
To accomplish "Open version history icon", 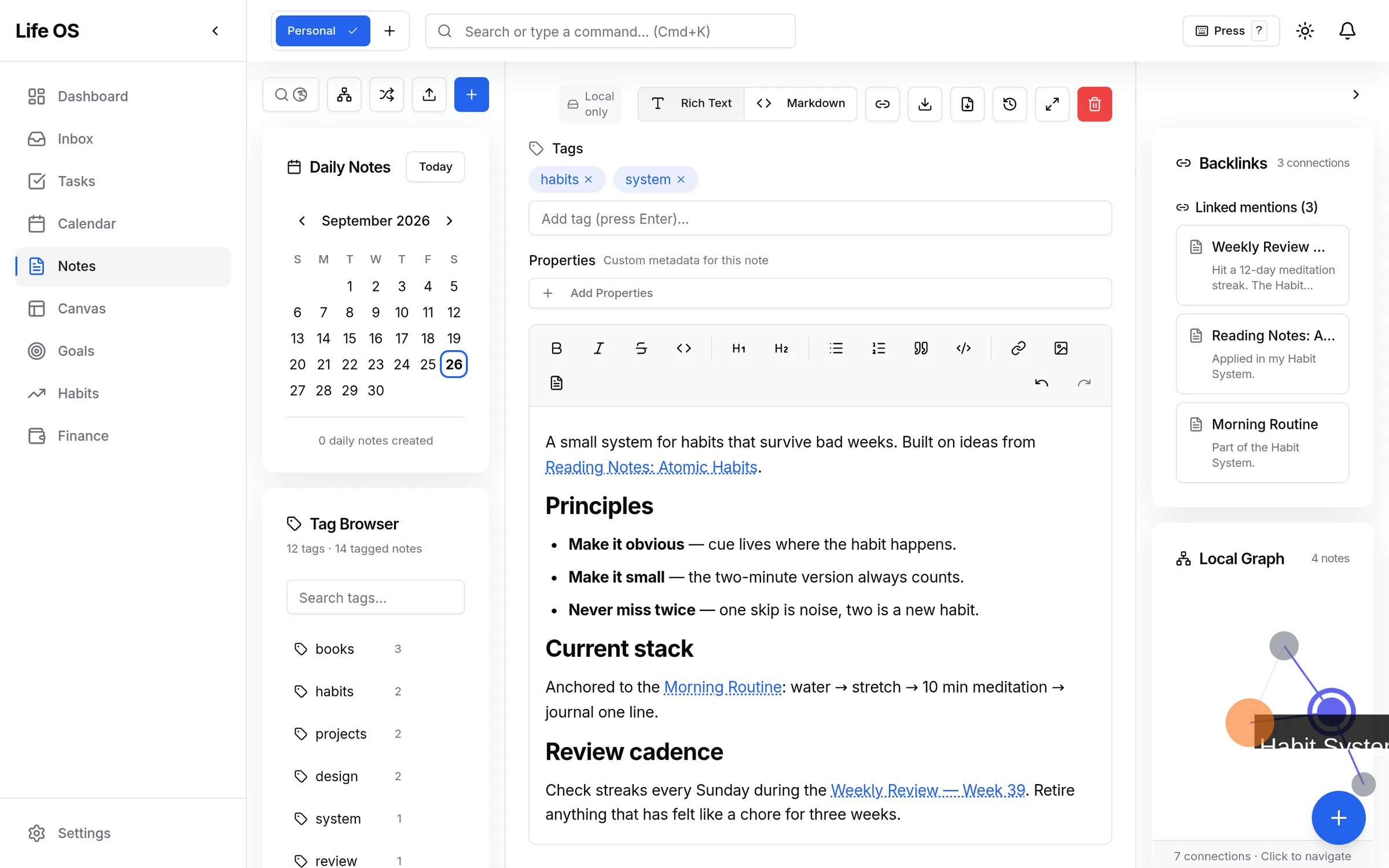I will (1009, 104).
